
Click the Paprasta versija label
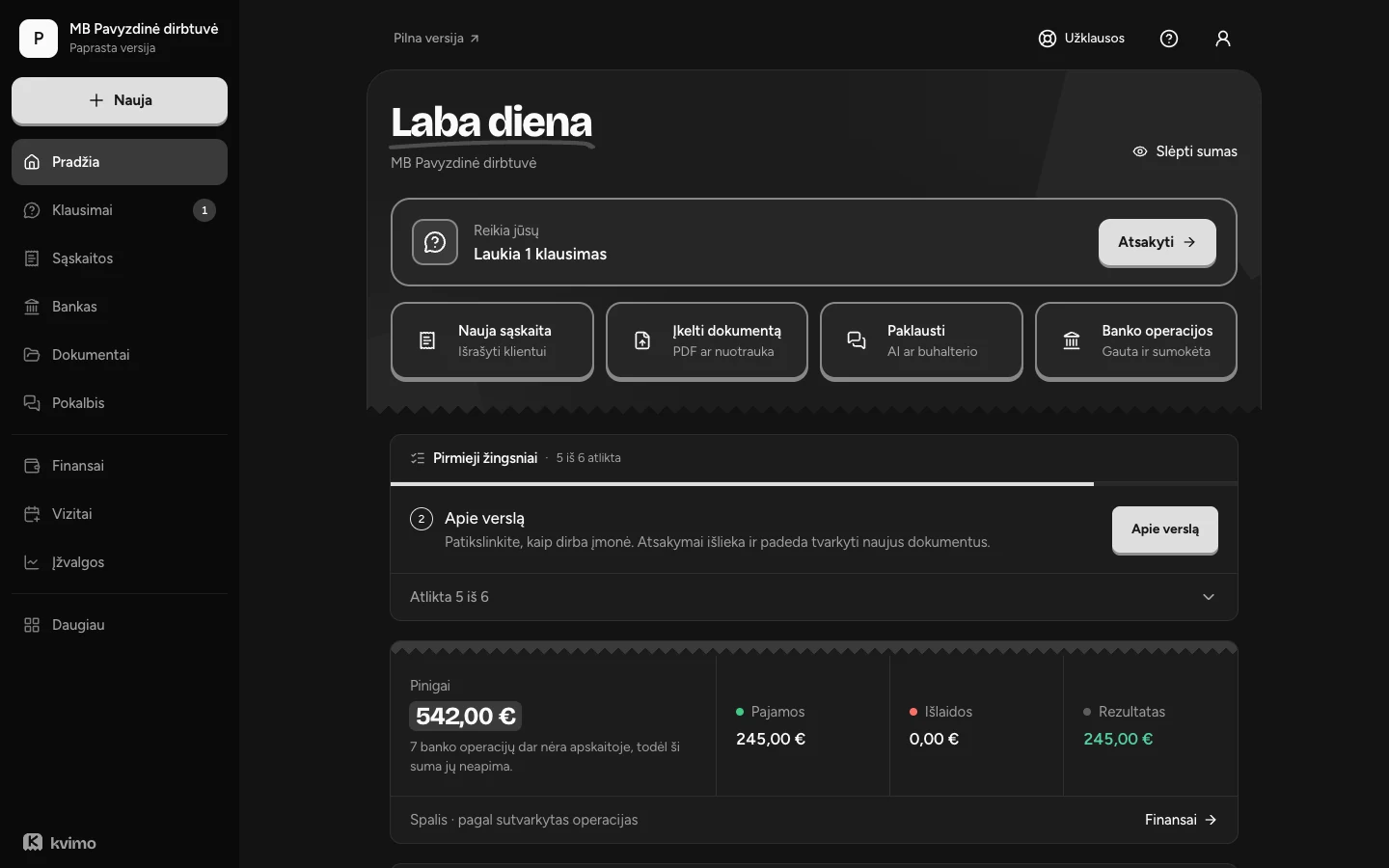coord(113,48)
